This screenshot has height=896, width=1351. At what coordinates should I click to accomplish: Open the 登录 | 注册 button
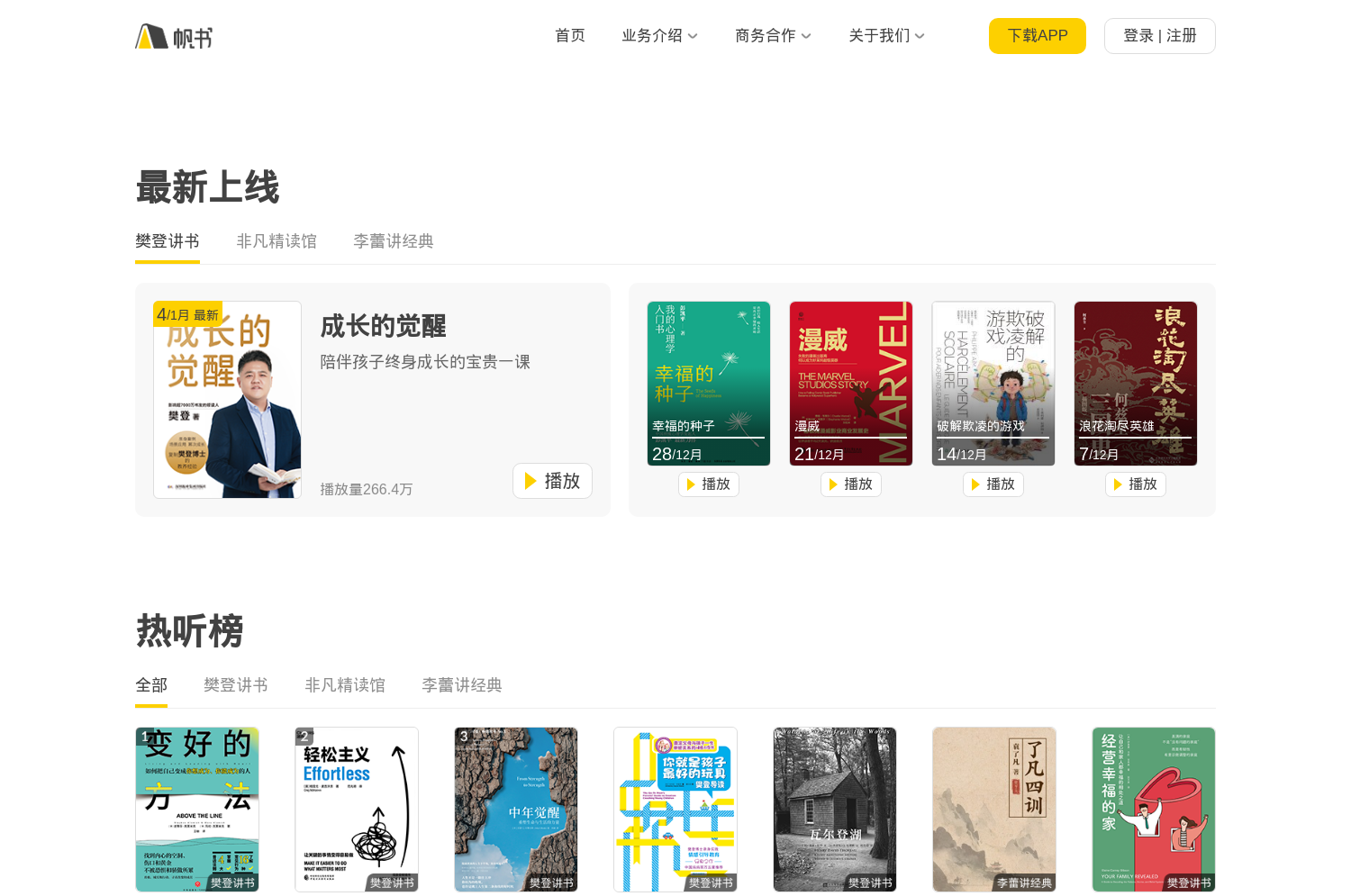tap(1159, 36)
